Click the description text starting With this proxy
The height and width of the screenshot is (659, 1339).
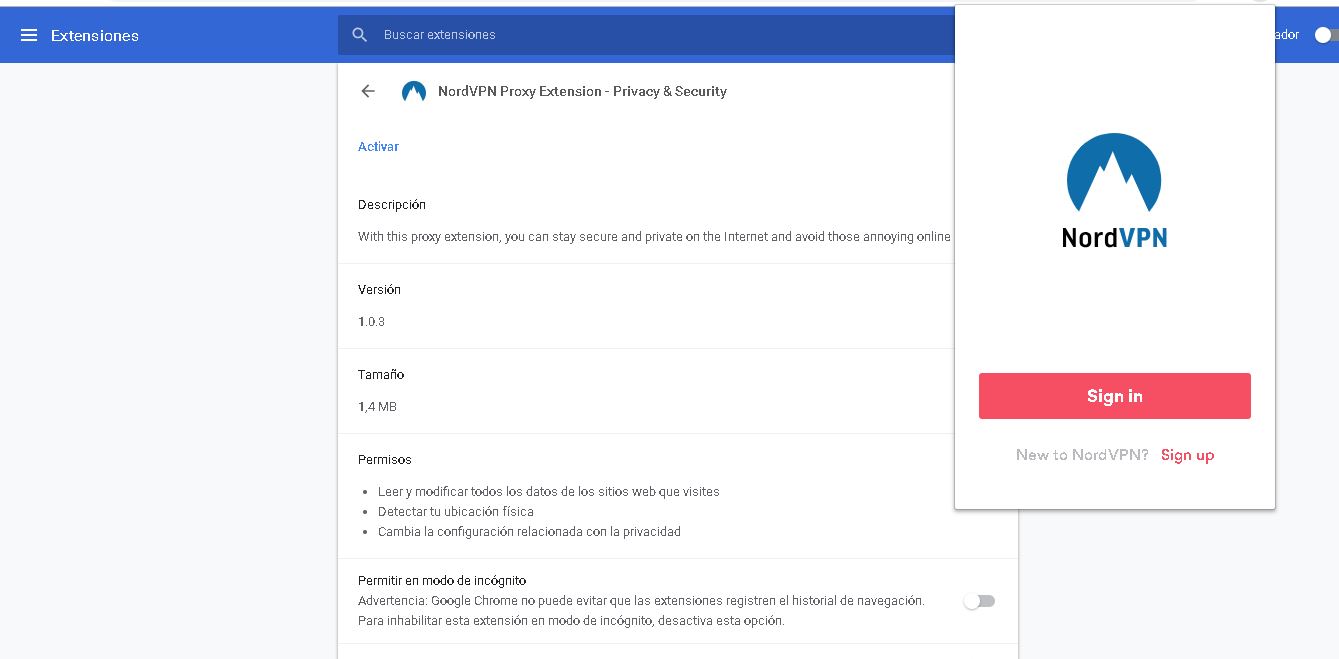(654, 237)
